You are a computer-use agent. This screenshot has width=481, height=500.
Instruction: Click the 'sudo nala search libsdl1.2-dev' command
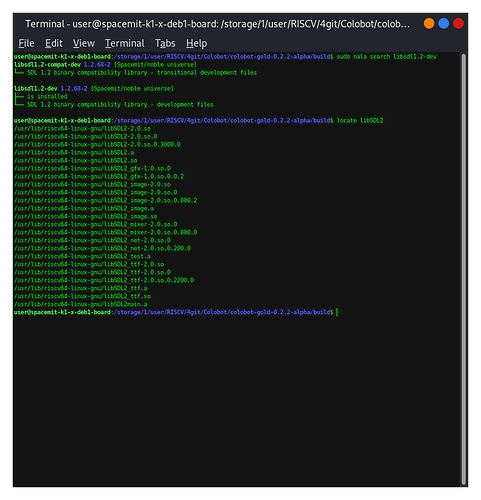click(x=387, y=57)
